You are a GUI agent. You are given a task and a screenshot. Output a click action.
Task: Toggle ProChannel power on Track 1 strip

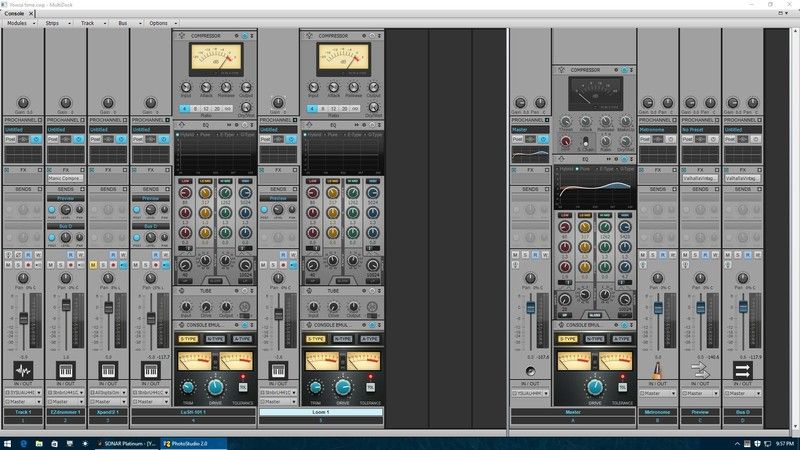(36, 139)
